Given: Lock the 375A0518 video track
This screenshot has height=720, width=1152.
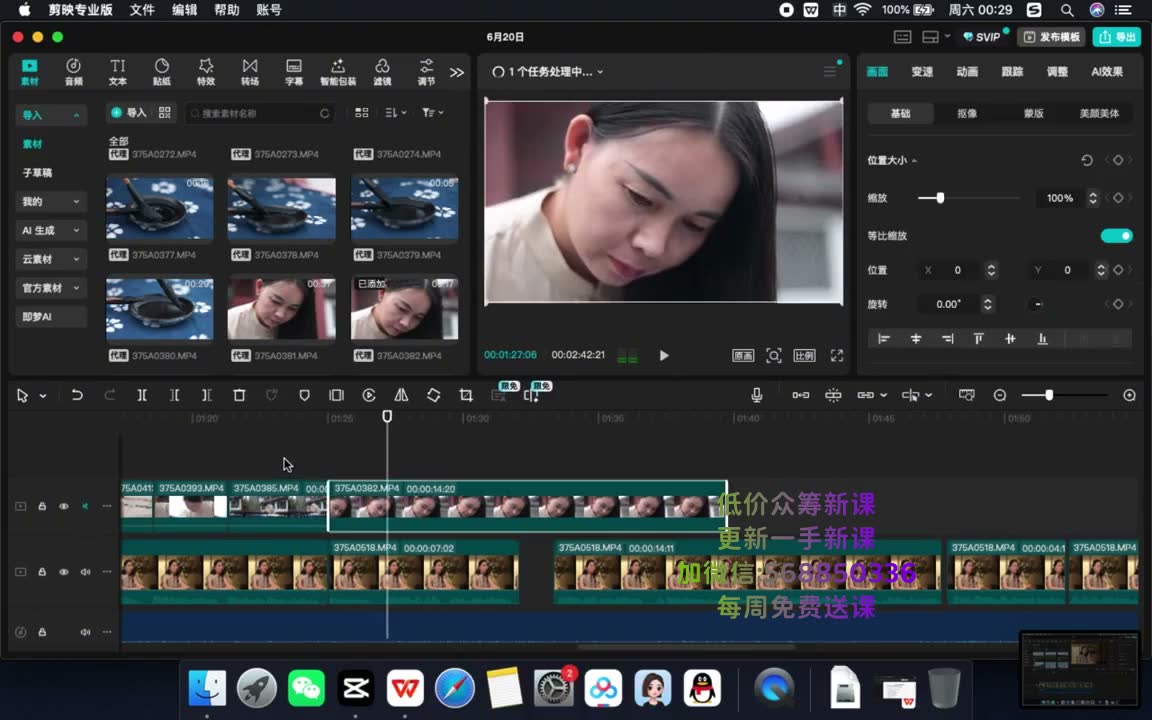Looking at the screenshot, I should tap(42, 572).
